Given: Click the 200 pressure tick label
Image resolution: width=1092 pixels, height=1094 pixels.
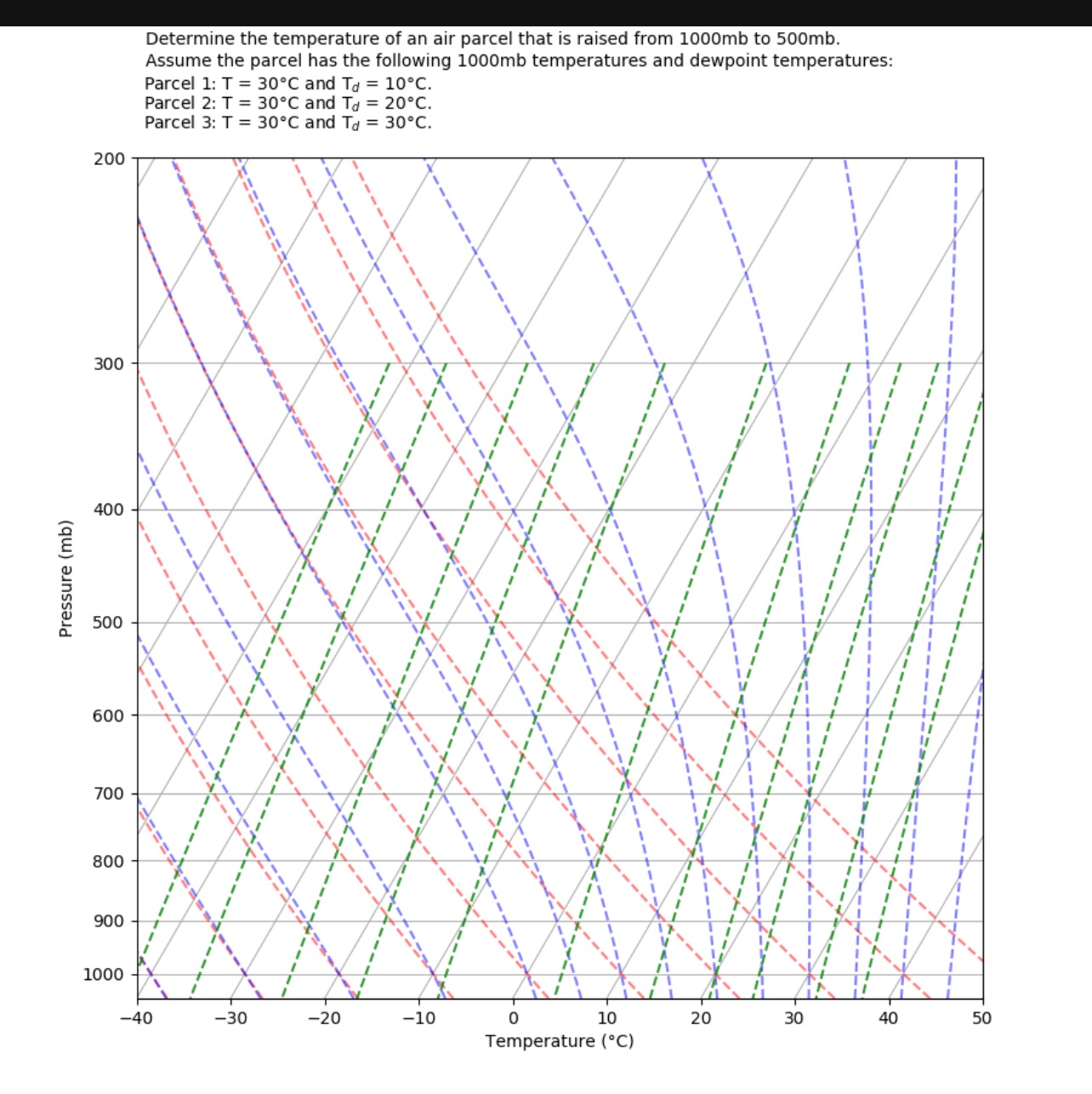Looking at the screenshot, I should tap(108, 157).
